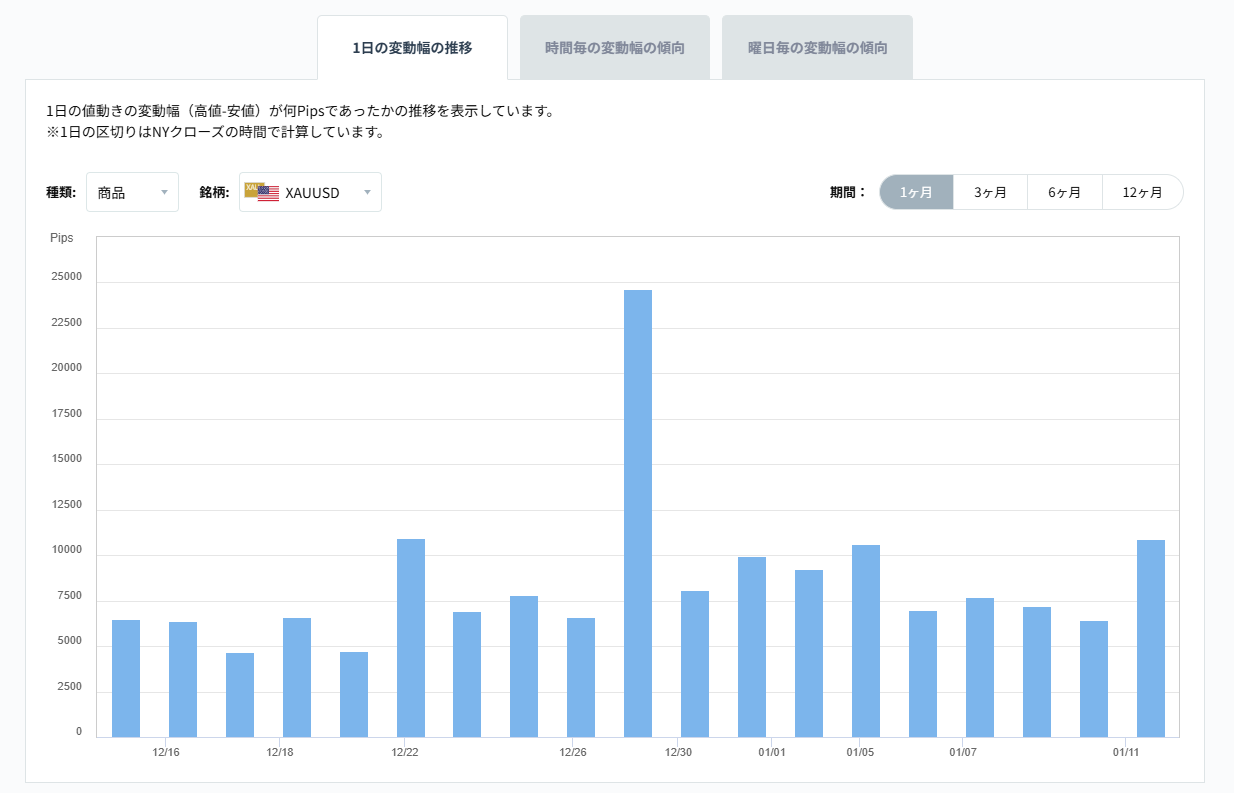Viewport: 1234px width, 793px height.
Task: Select the 3ヶ月 period option
Action: (990, 192)
